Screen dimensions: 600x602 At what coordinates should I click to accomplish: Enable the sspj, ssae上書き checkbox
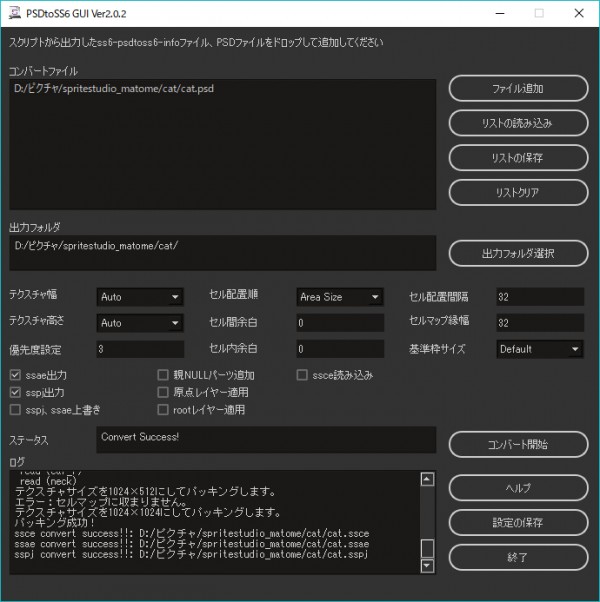tap(15, 410)
